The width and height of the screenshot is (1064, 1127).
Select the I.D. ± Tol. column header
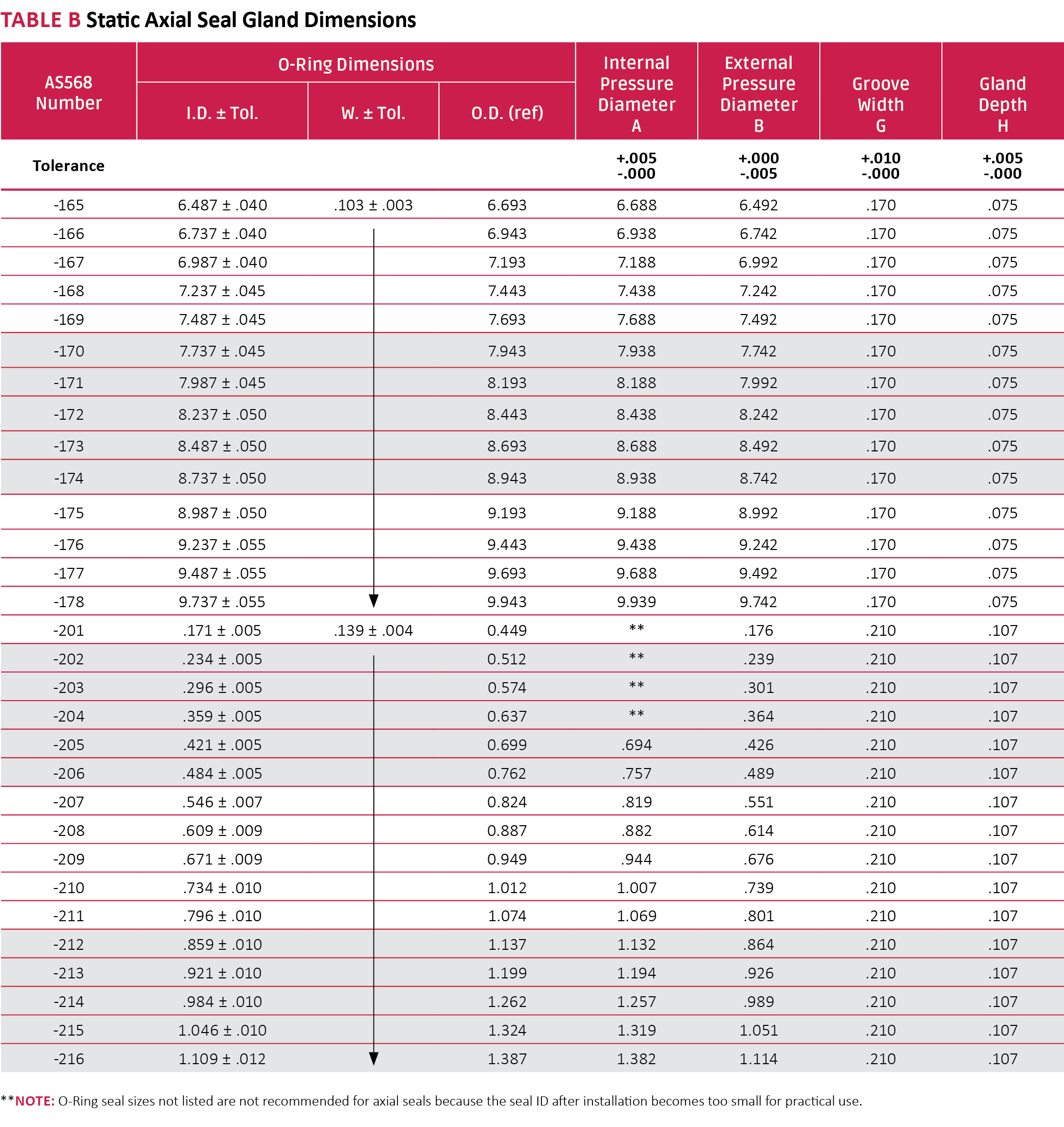(222, 113)
